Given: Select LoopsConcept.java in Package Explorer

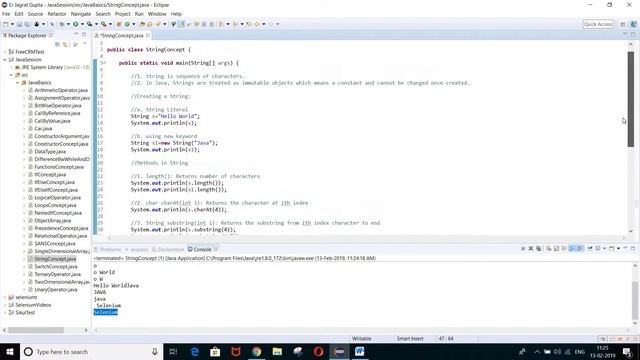Looking at the screenshot, I should coord(55,205).
